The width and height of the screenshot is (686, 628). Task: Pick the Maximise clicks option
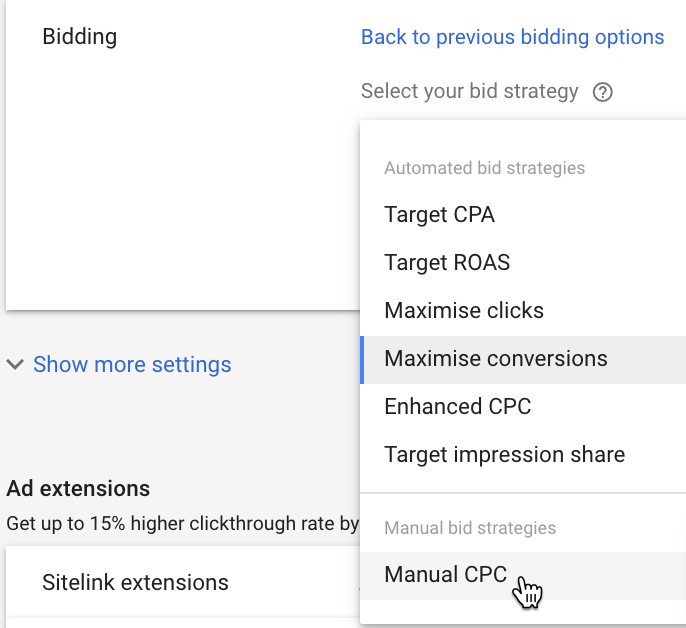point(464,310)
